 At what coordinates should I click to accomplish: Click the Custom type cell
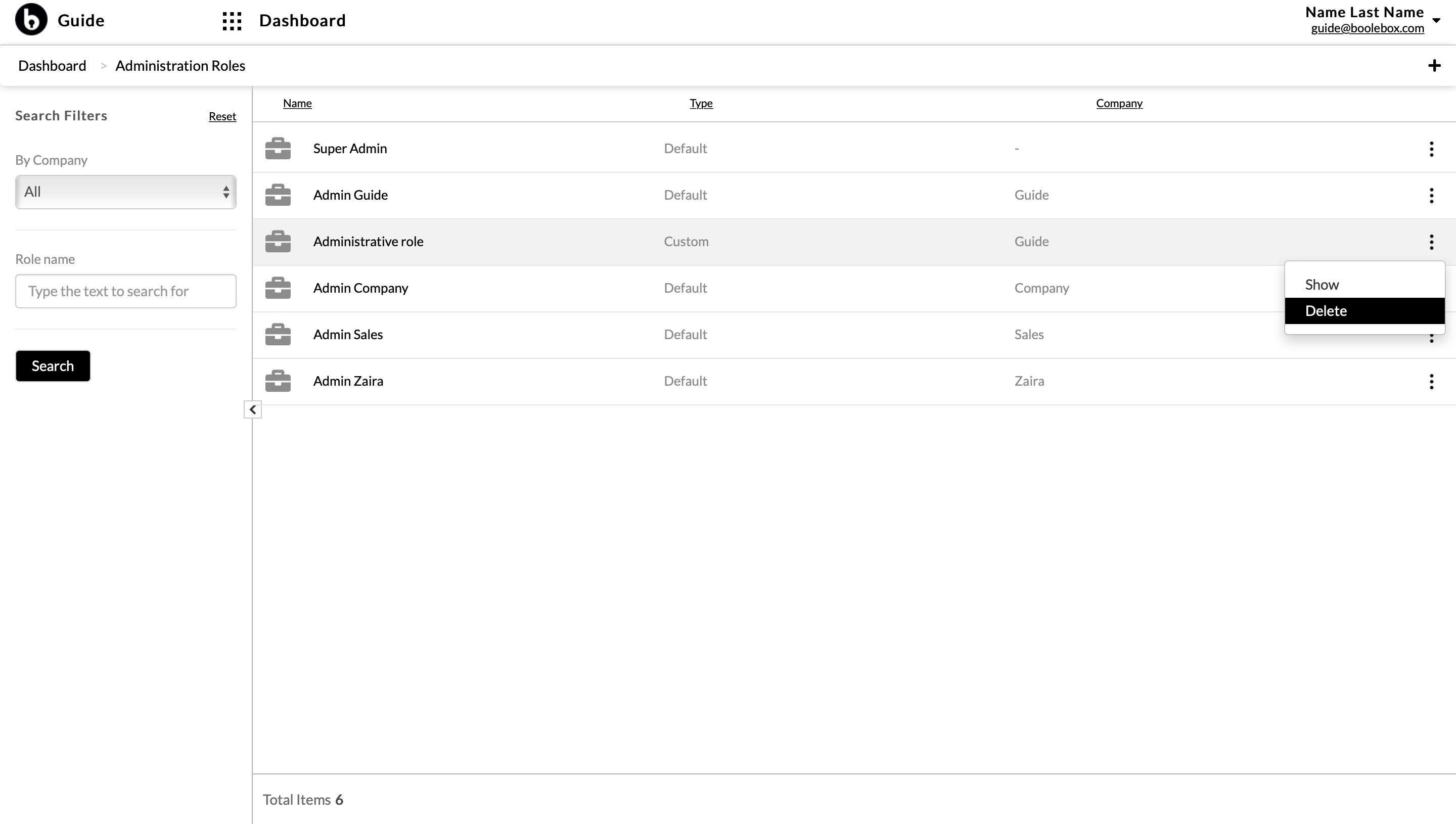click(686, 241)
